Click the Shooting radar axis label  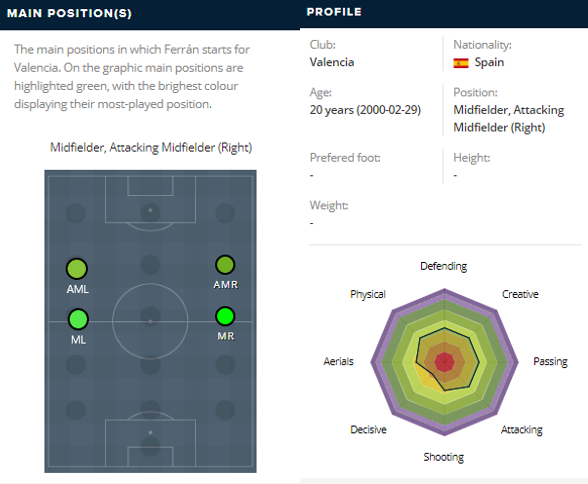point(444,457)
